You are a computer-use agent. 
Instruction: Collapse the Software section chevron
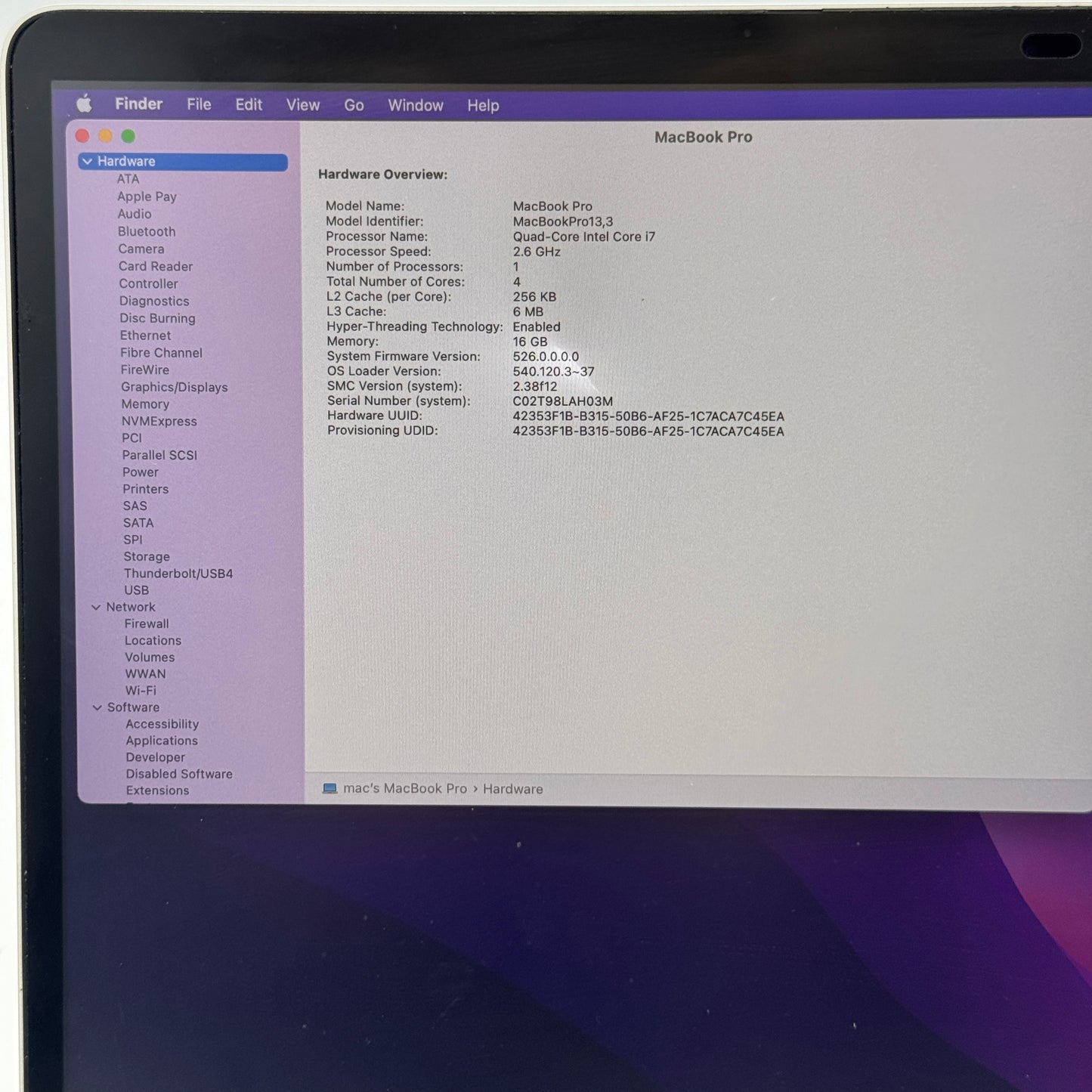click(97, 707)
